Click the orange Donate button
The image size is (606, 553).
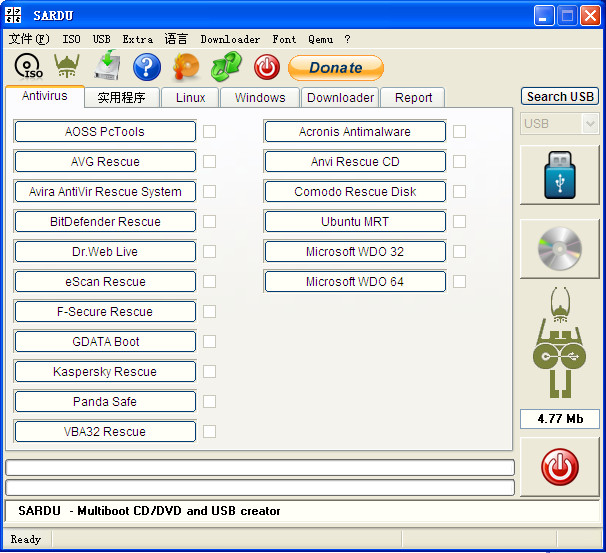point(336,68)
